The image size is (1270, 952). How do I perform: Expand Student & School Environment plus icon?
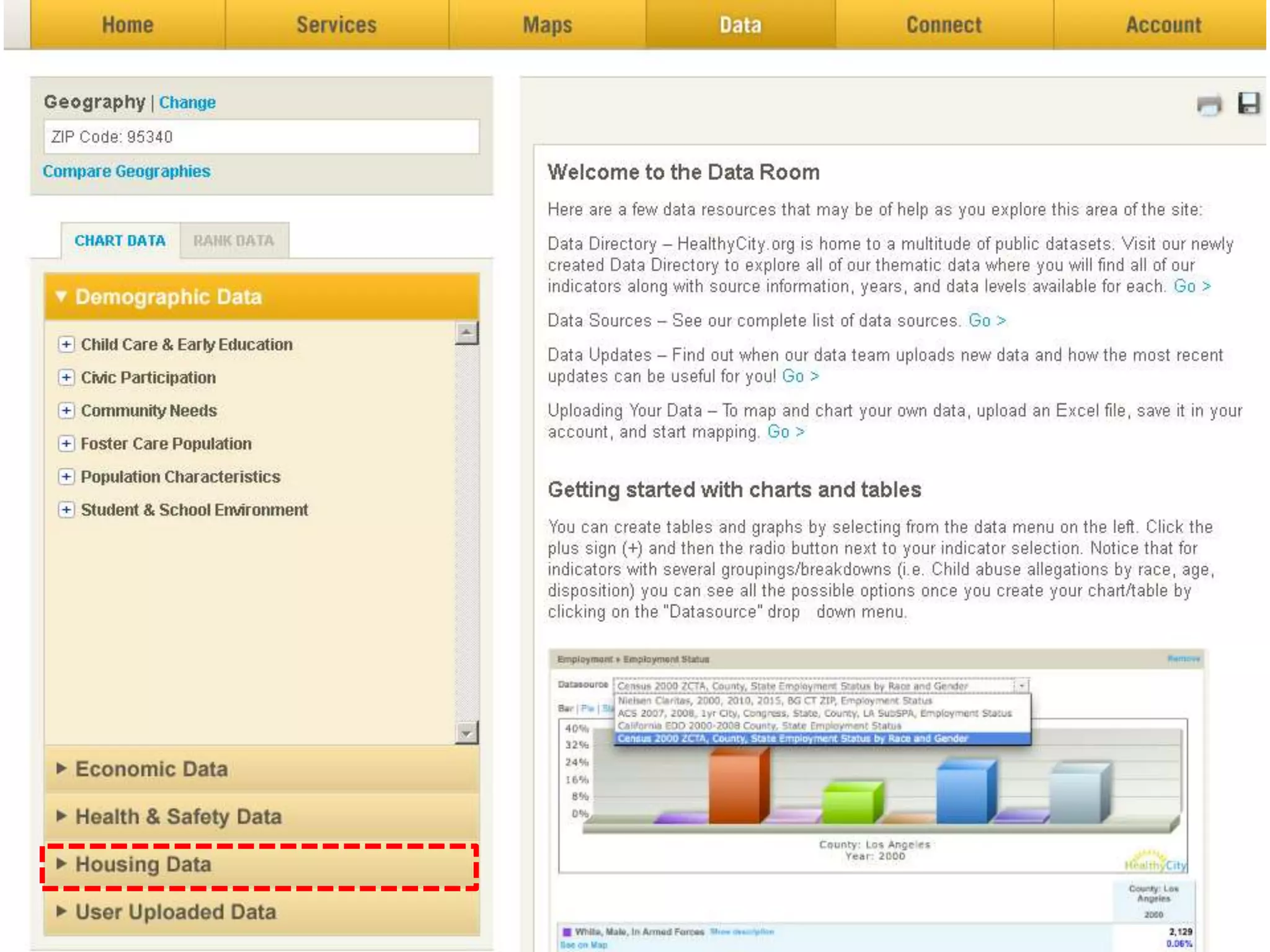point(66,509)
